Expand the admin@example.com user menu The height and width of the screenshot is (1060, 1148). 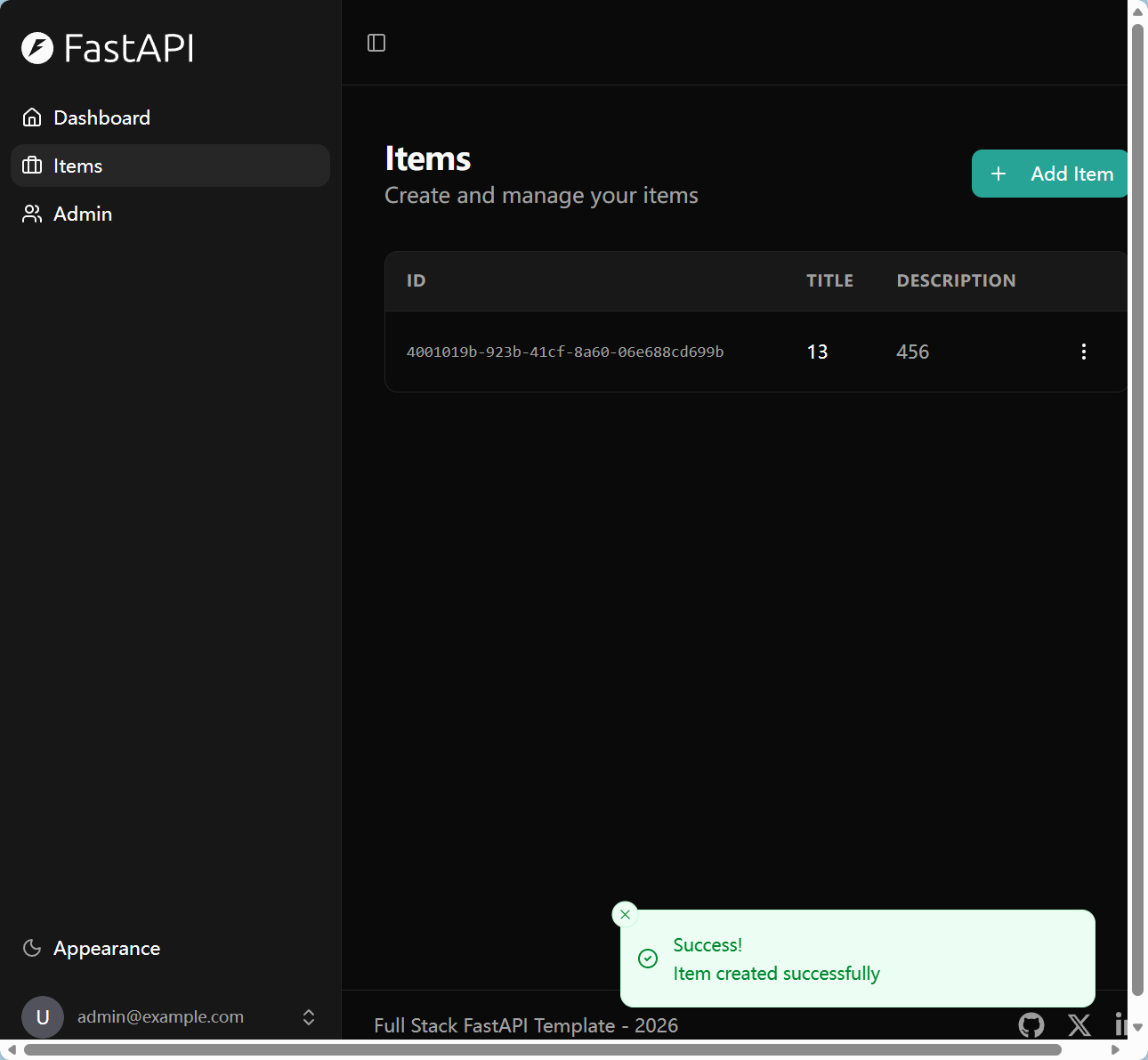coord(309,1016)
